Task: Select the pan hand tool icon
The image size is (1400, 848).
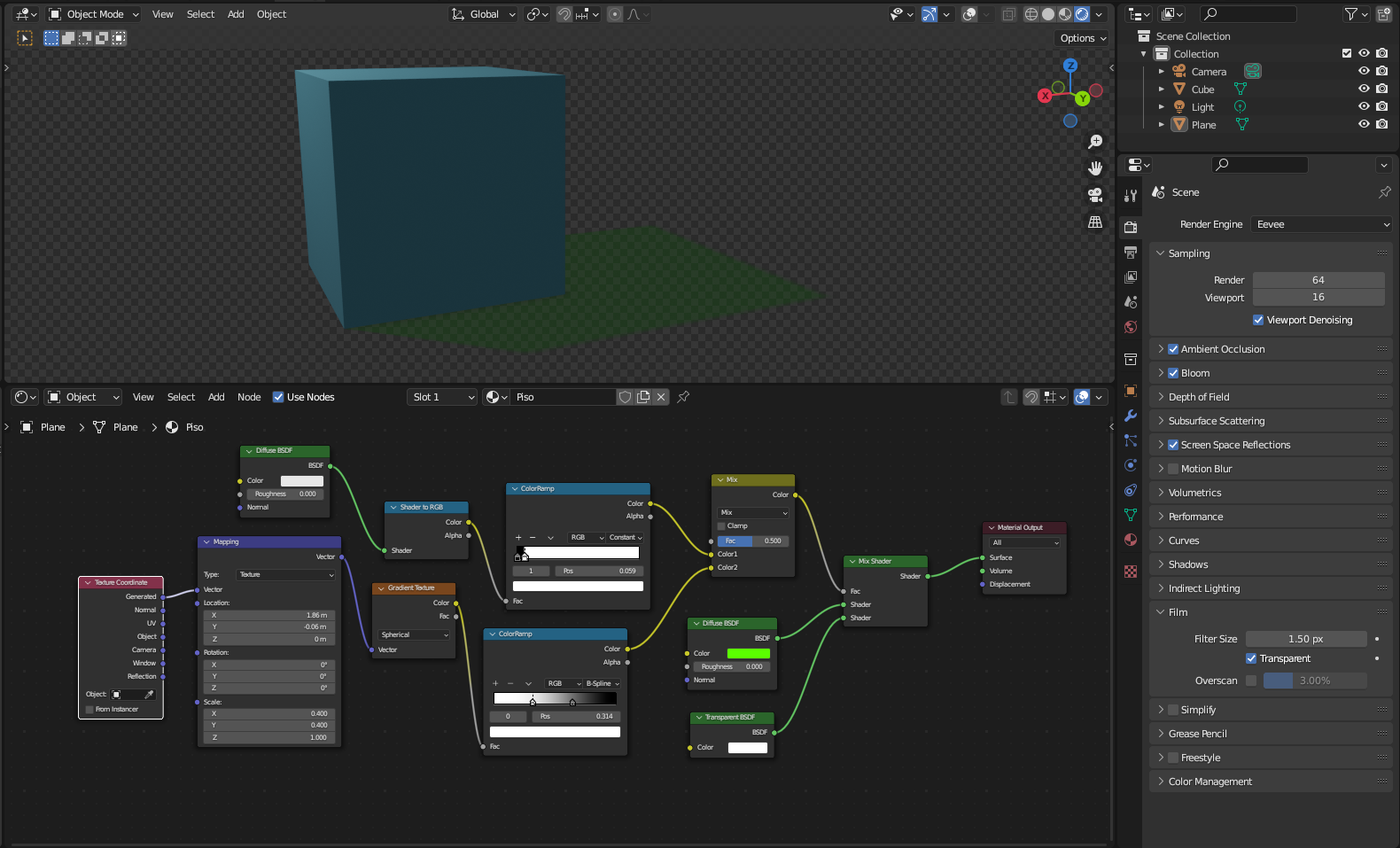Action: (1095, 168)
